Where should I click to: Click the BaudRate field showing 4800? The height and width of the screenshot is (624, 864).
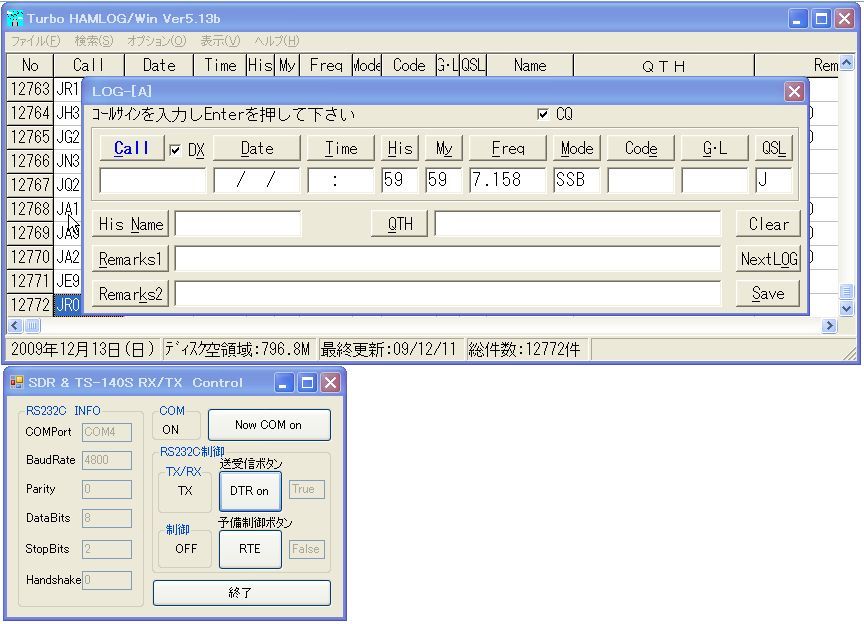click(x=107, y=460)
